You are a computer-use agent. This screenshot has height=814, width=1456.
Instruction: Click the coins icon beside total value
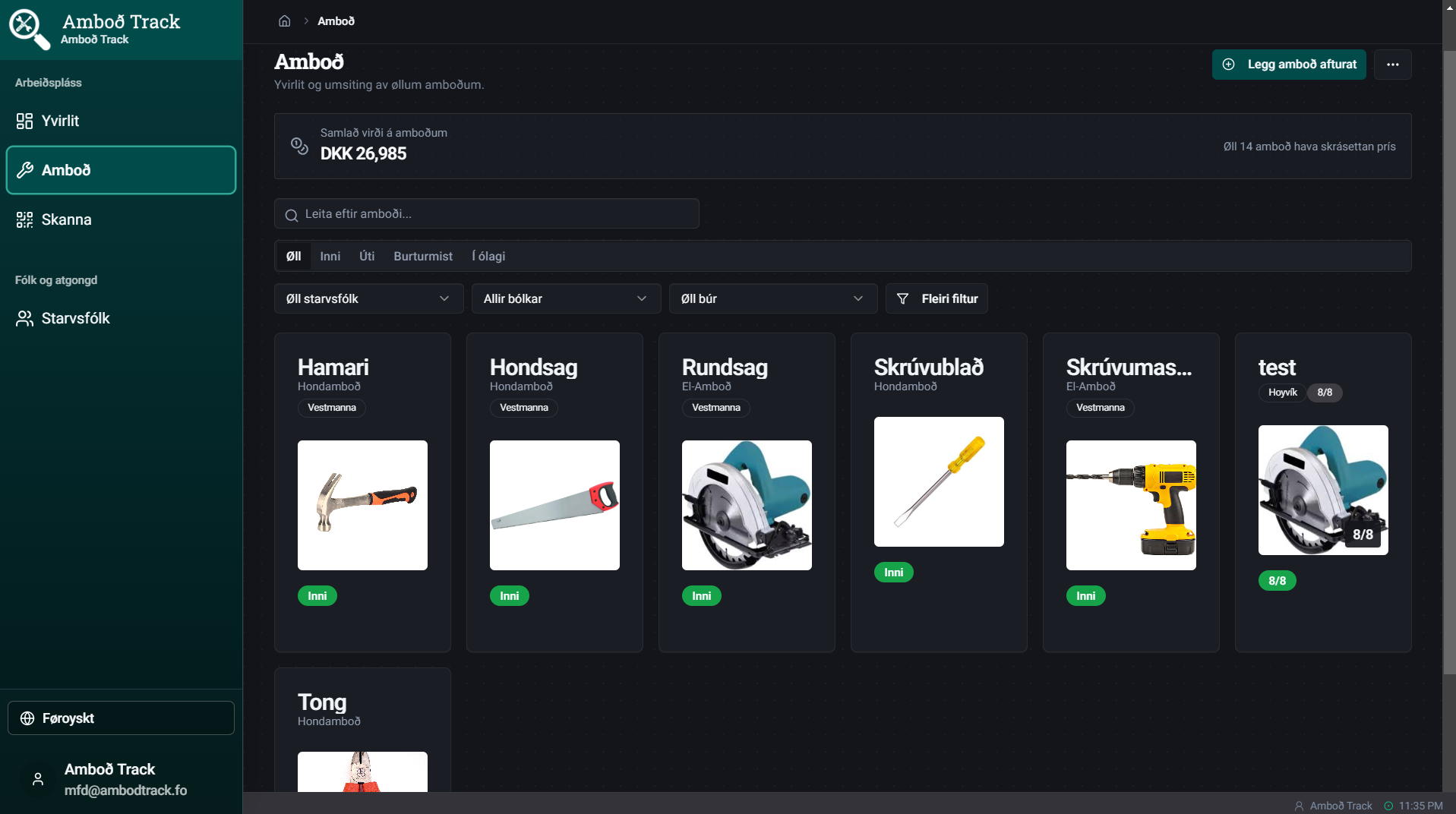299,146
